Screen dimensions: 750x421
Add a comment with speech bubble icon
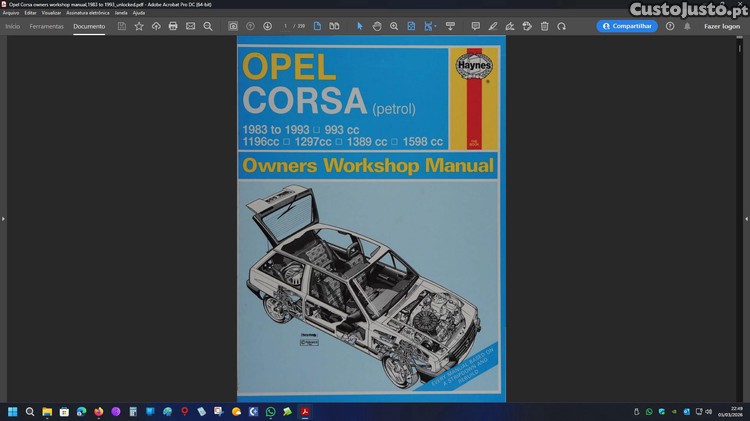coord(475,26)
